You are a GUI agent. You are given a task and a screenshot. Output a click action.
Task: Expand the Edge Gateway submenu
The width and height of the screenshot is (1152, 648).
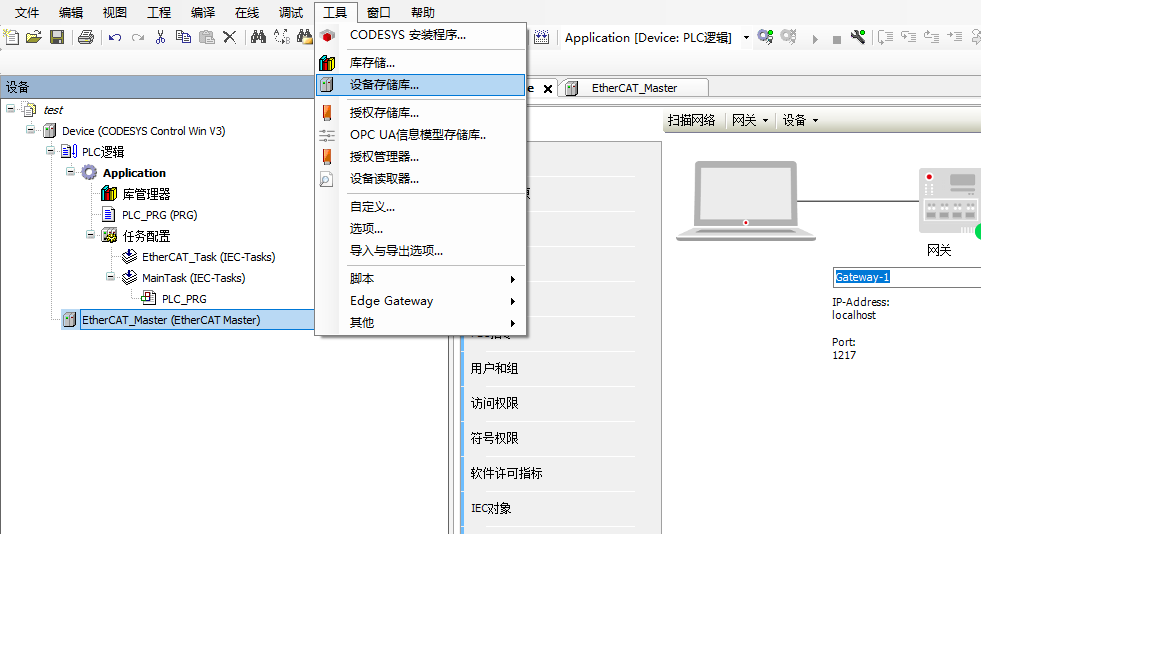click(x=421, y=300)
